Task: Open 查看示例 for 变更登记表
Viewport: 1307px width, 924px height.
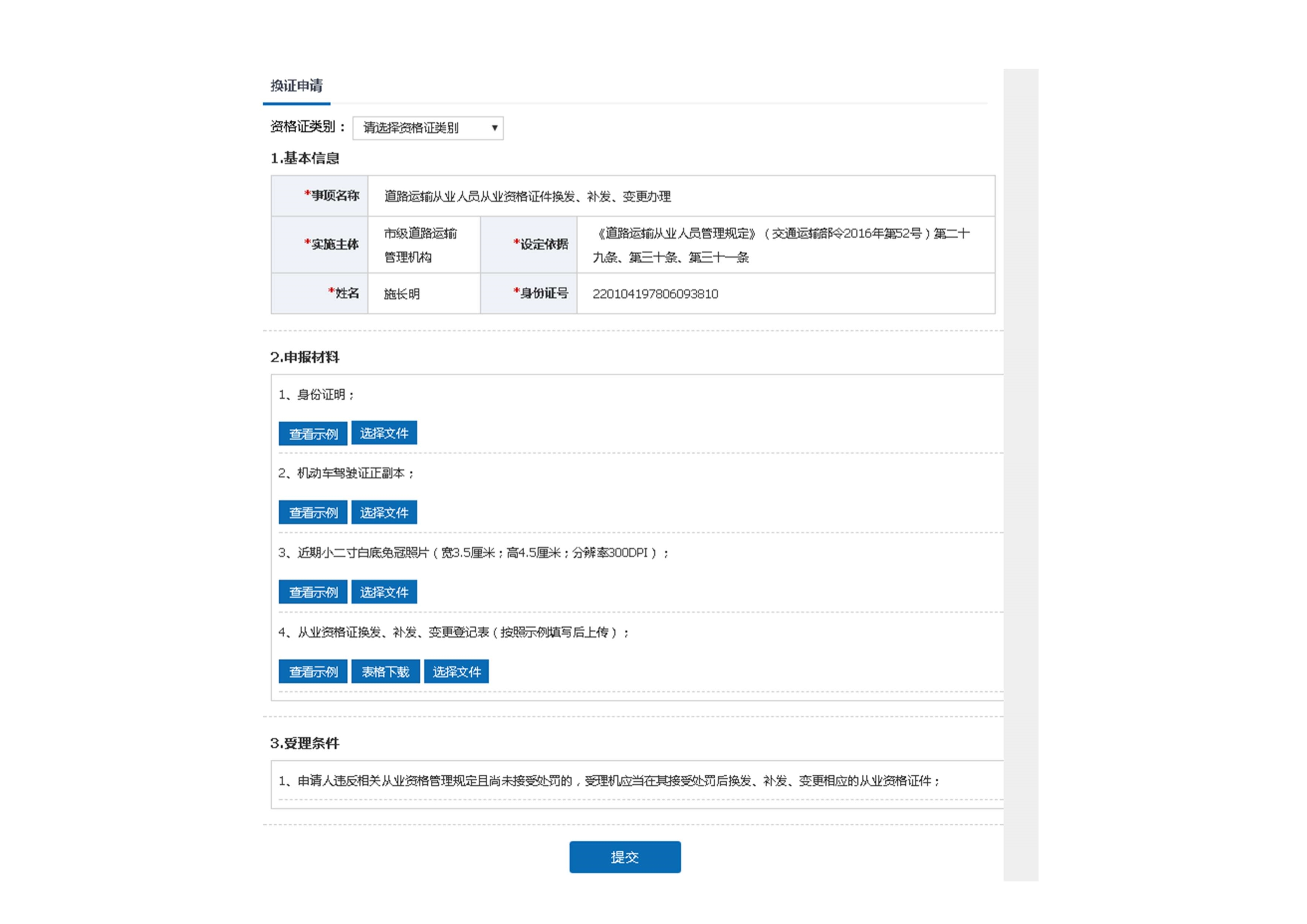Action: pyautogui.click(x=313, y=672)
